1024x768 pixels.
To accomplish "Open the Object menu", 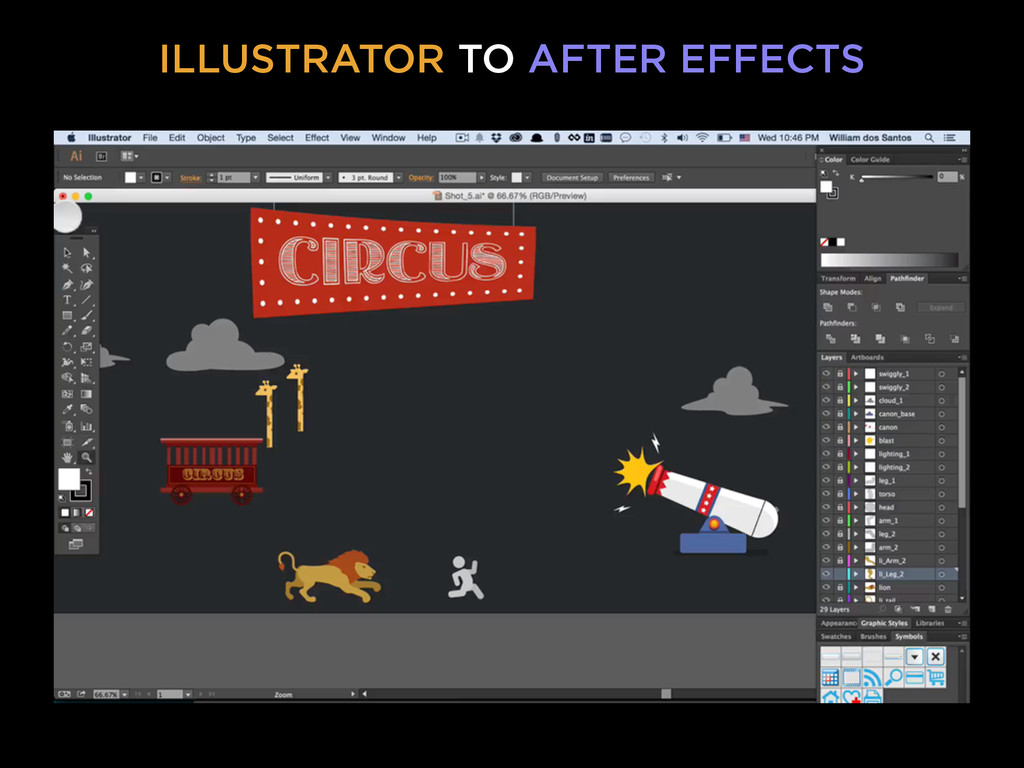I will tap(210, 138).
